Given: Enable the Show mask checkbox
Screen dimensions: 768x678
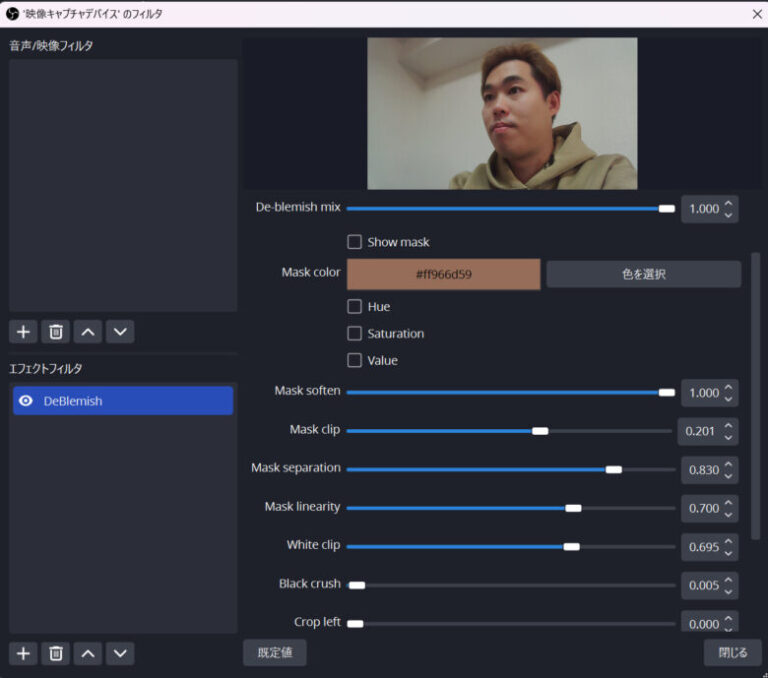Looking at the screenshot, I should pyautogui.click(x=354, y=242).
